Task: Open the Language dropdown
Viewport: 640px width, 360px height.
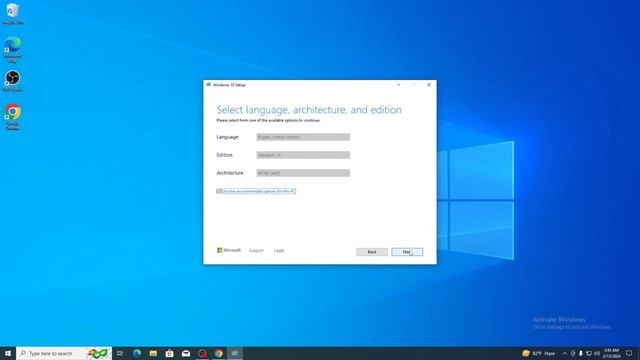Action: click(303, 137)
